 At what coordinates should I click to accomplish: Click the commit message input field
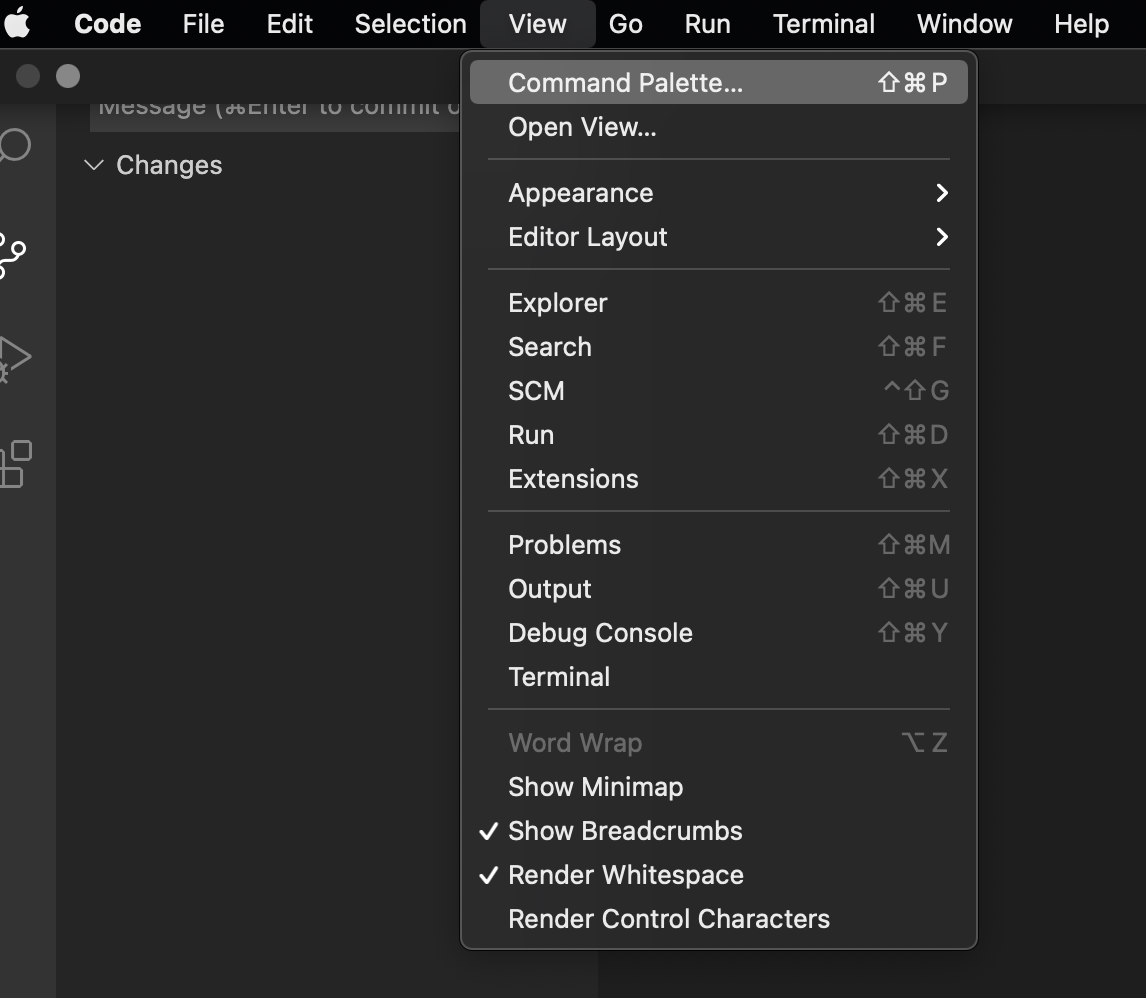click(x=276, y=117)
